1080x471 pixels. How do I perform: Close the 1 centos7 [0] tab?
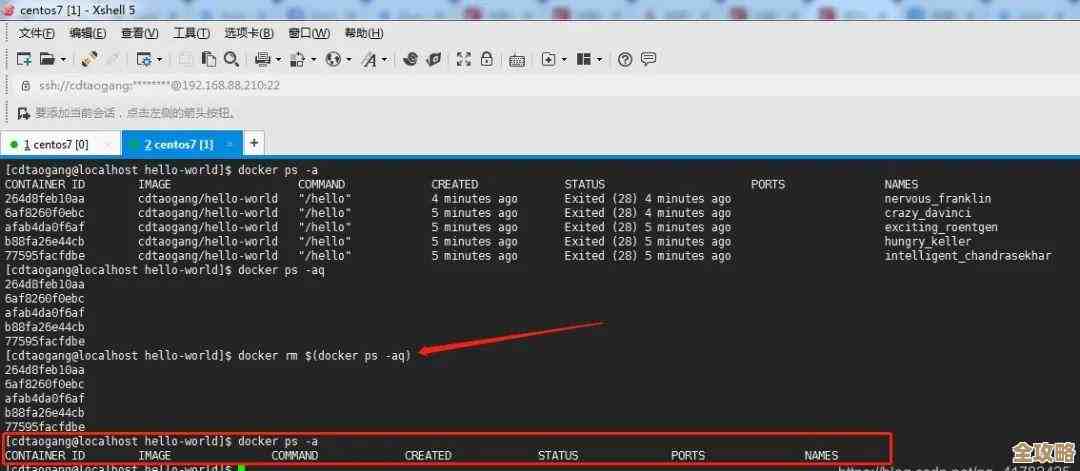pyautogui.click(x=107, y=145)
